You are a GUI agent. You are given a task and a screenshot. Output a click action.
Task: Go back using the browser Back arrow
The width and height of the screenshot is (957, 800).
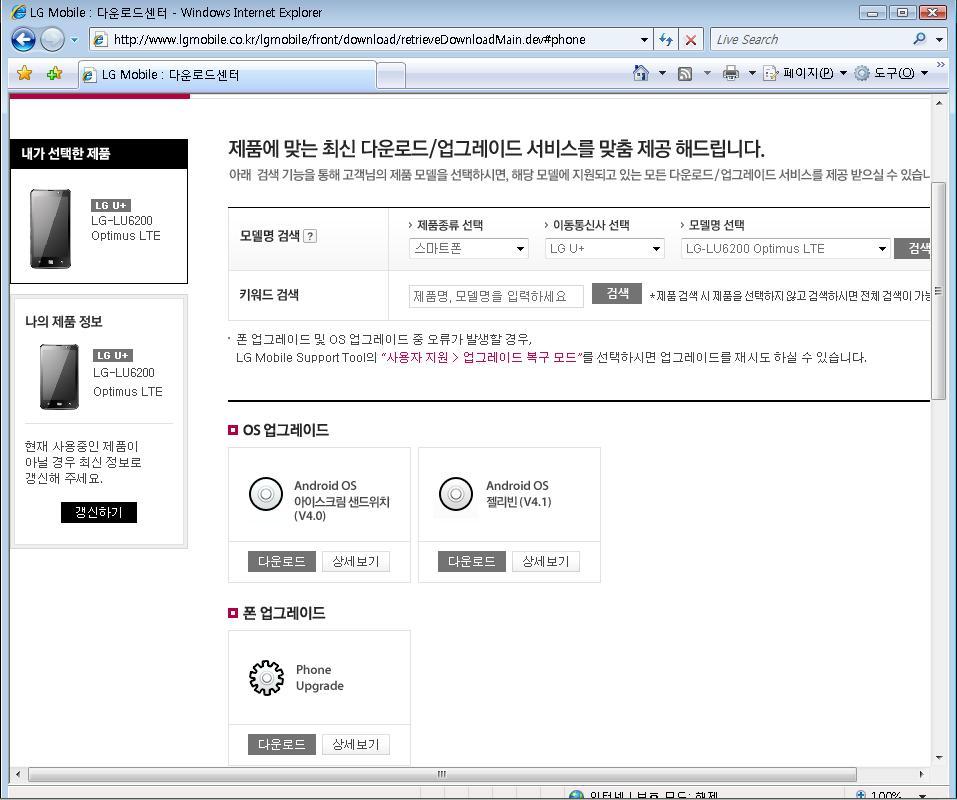pyautogui.click(x=23, y=40)
